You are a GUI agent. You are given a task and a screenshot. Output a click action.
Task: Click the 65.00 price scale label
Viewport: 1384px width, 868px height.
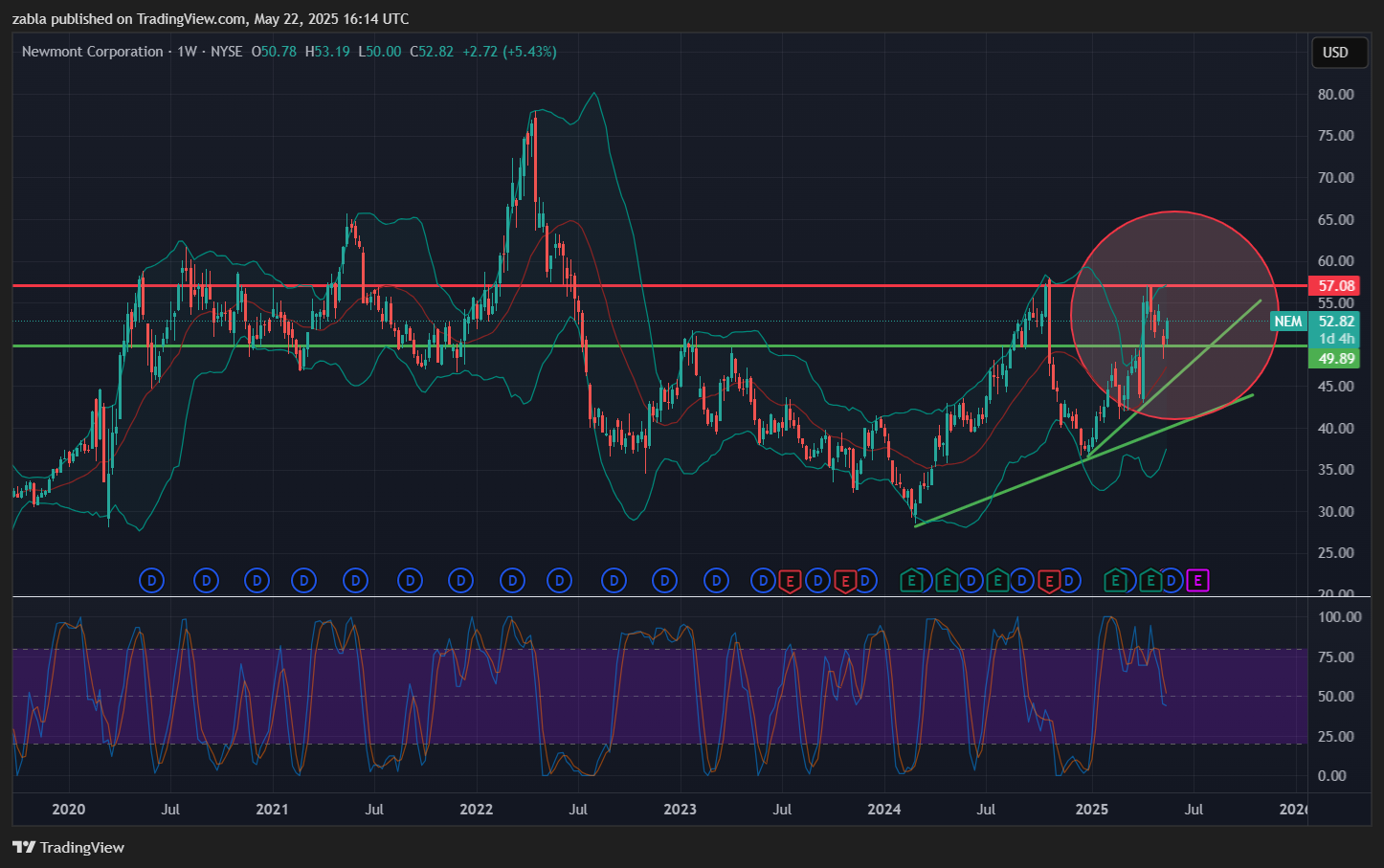pyautogui.click(x=1336, y=220)
